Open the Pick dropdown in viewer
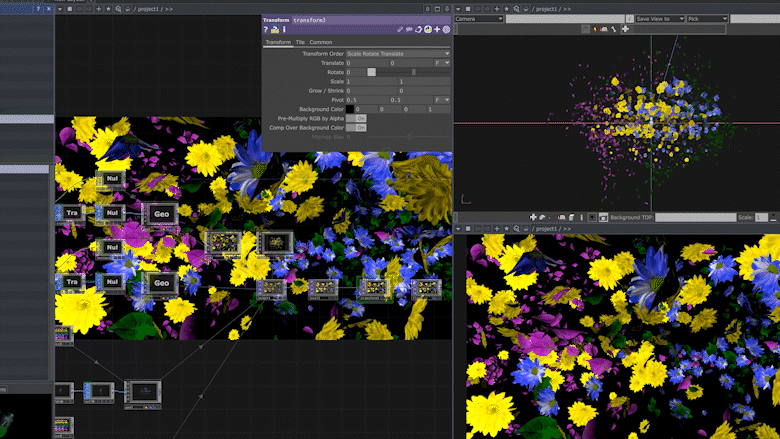Viewport: 780px width, 439px height. pyautogui.click(x=708, y=18)
